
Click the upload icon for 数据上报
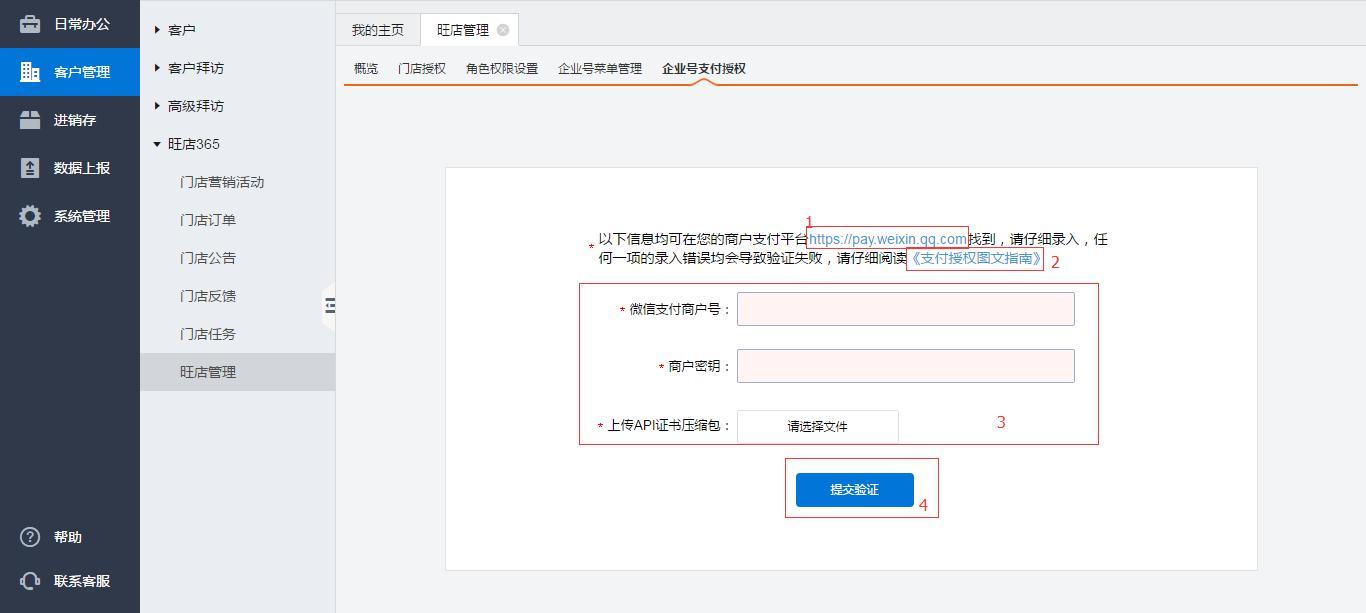click(30, 168)
